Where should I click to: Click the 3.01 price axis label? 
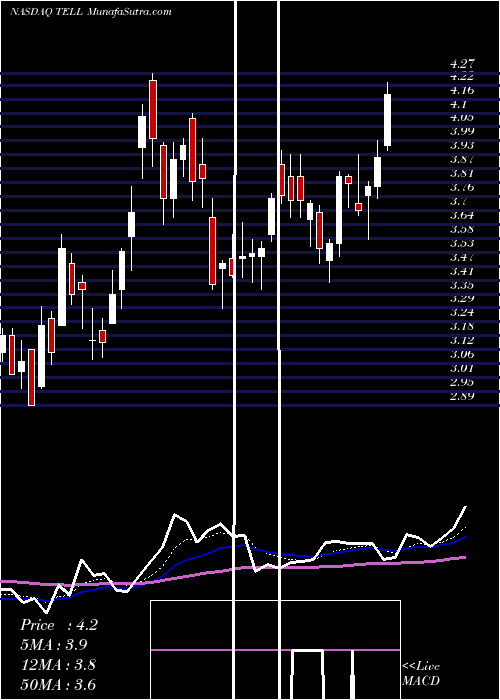click(x=462, y=368)
